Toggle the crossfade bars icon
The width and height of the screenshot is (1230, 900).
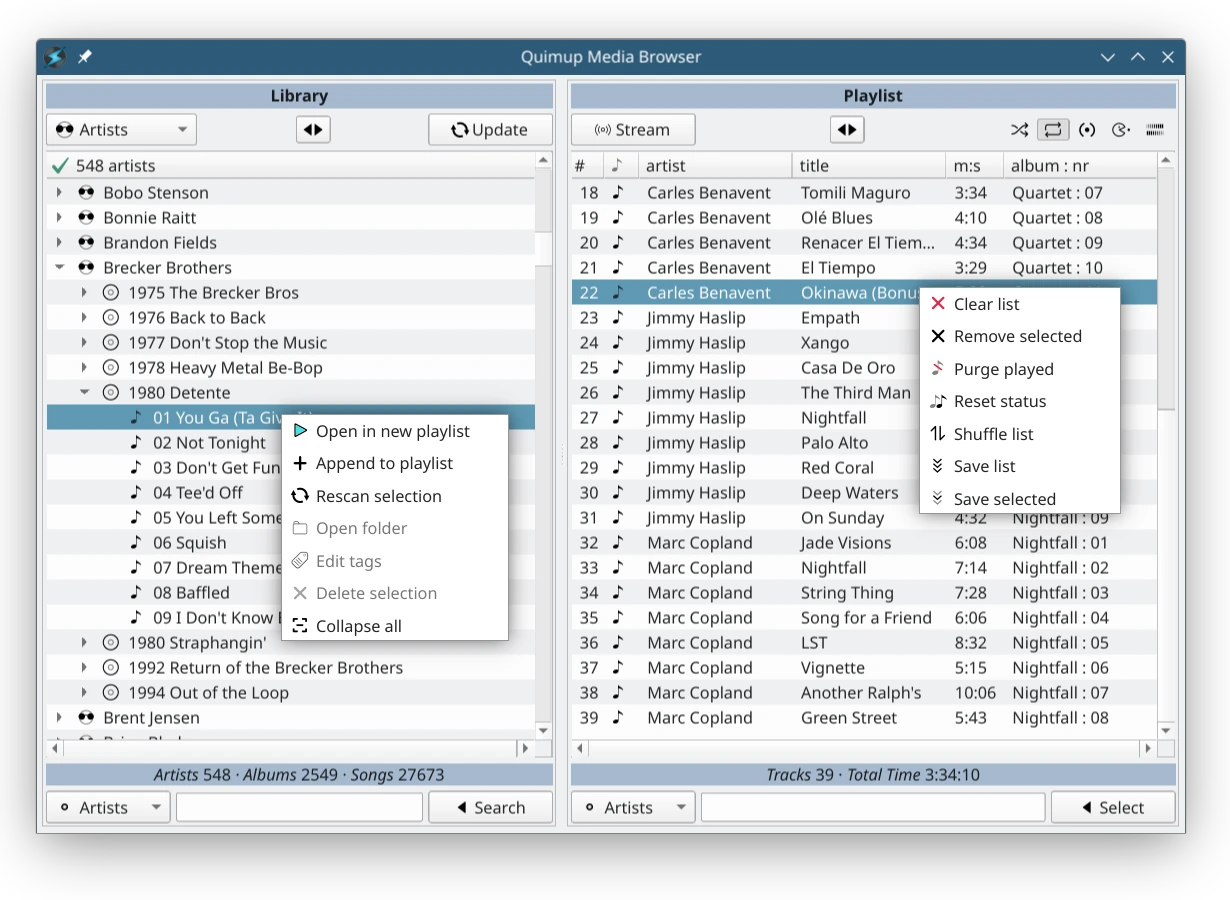[x=1155, y=130]
